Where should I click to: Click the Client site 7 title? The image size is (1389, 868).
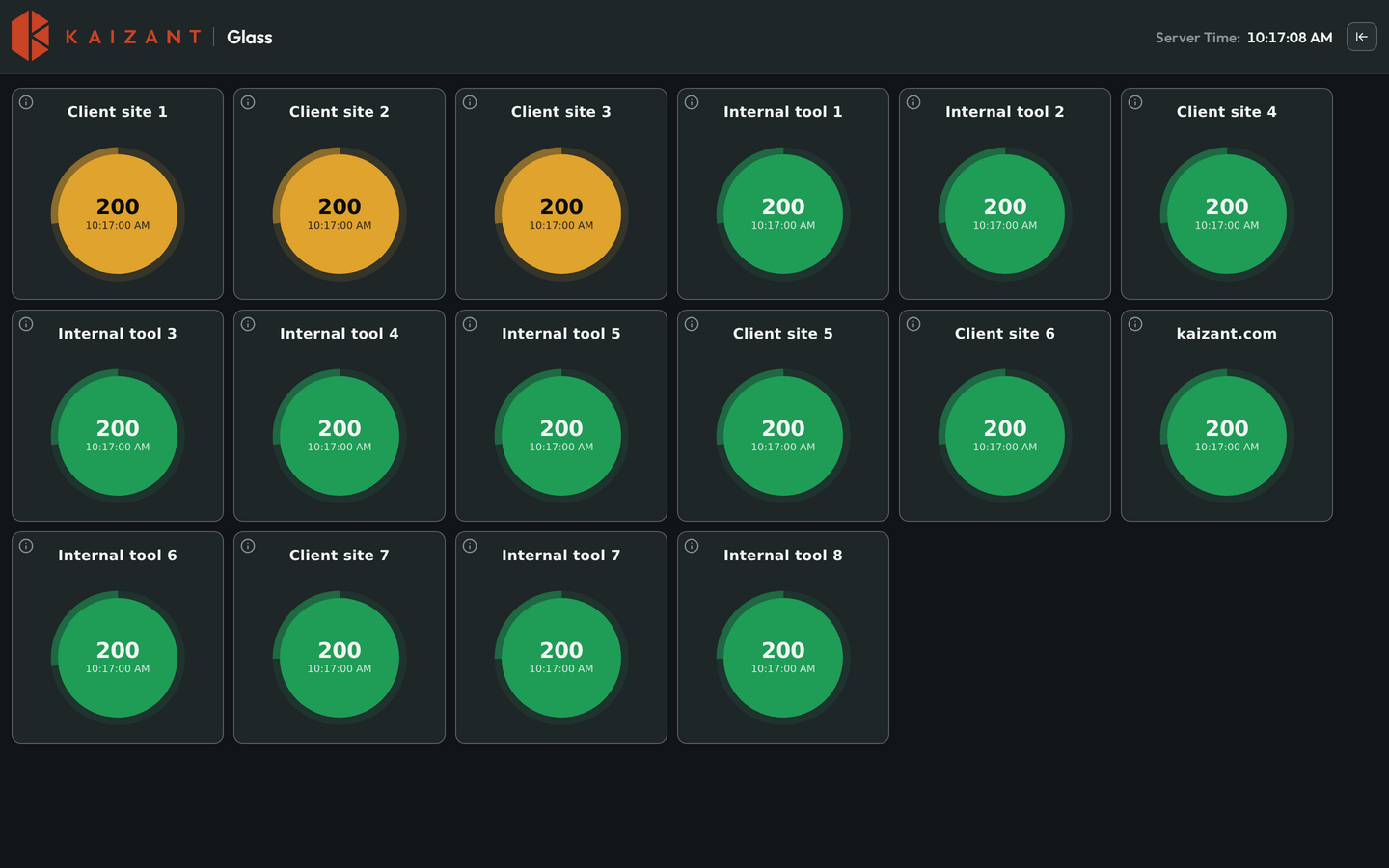[x=340, y=556]
